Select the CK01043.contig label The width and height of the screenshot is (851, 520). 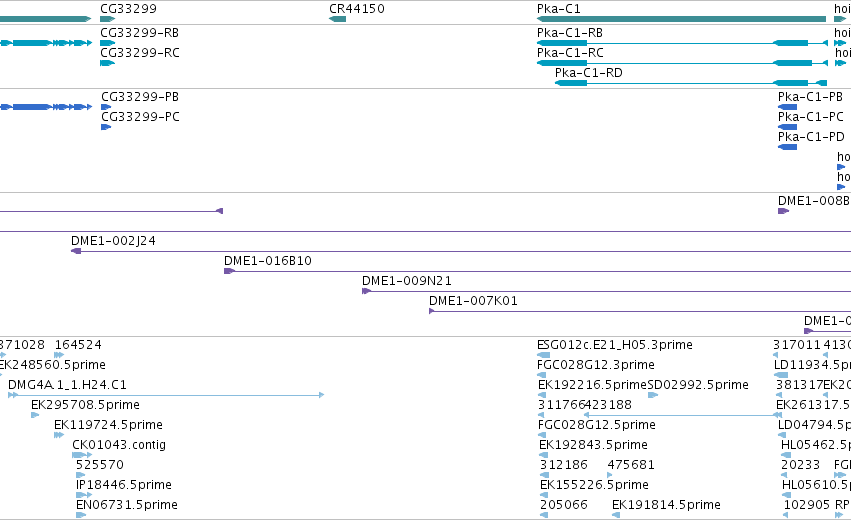pyautogui.click(x=119, y=445)
